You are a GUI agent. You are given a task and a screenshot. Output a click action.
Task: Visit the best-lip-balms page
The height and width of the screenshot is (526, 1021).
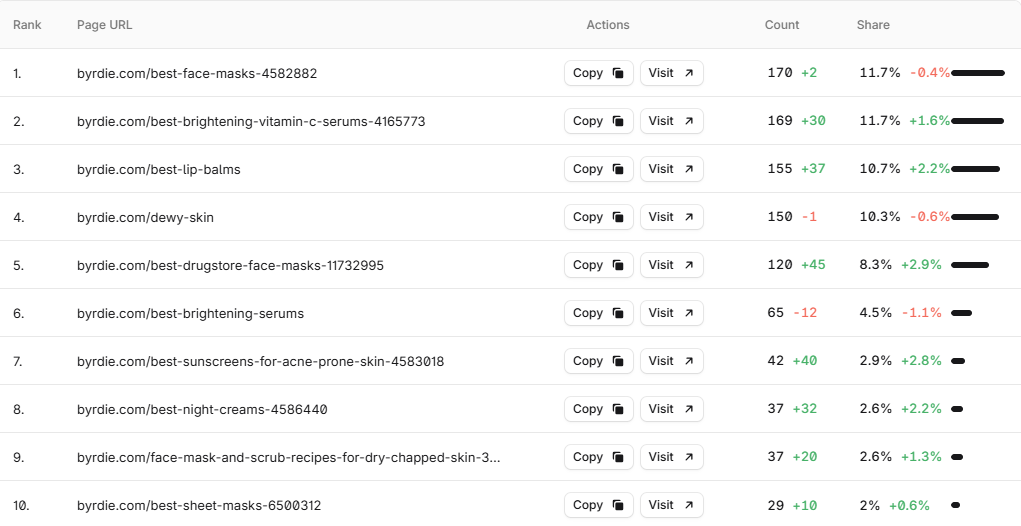tap(671, 169)
